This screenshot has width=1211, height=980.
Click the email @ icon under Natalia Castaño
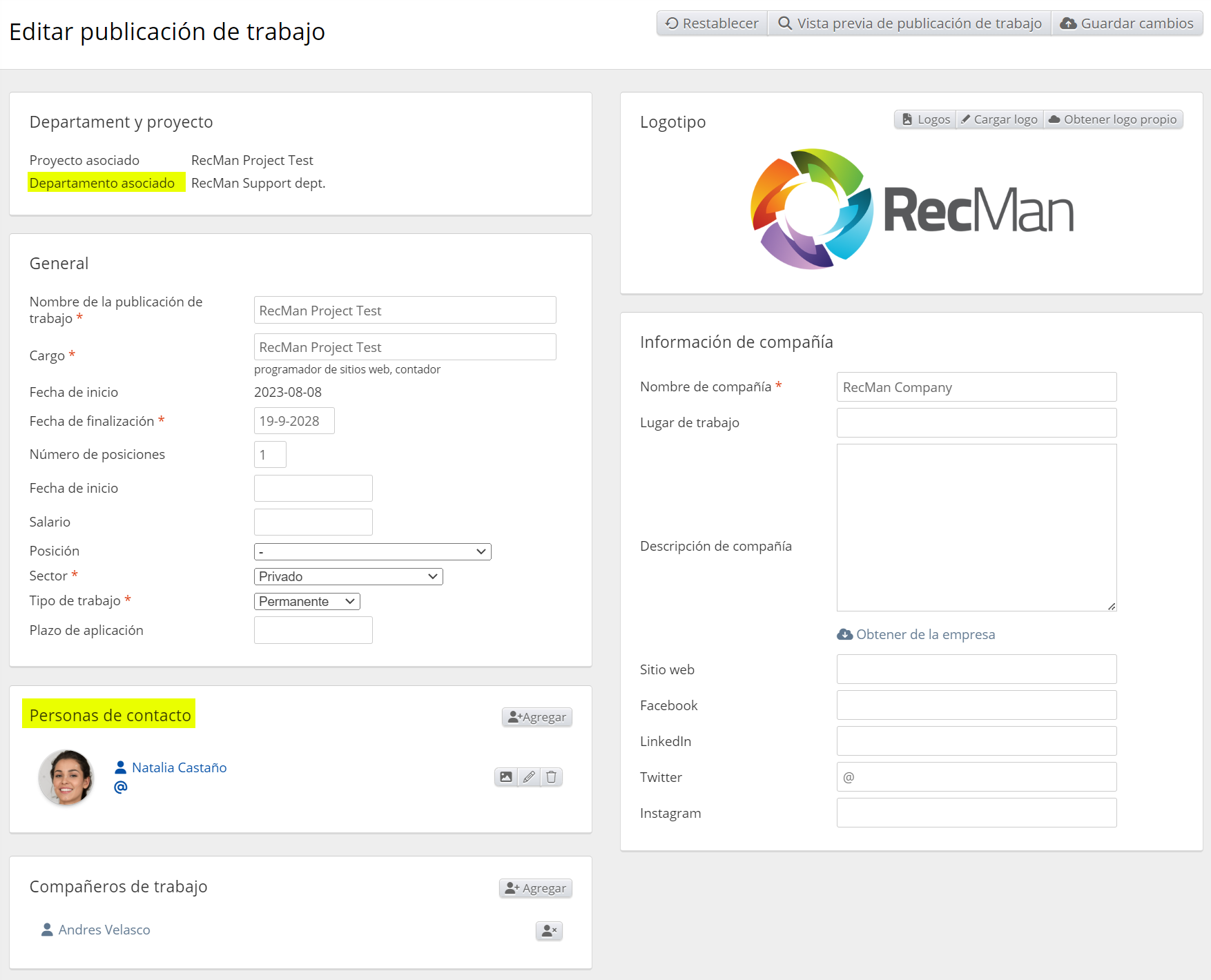pyautogui.click(x=121, y=787)
